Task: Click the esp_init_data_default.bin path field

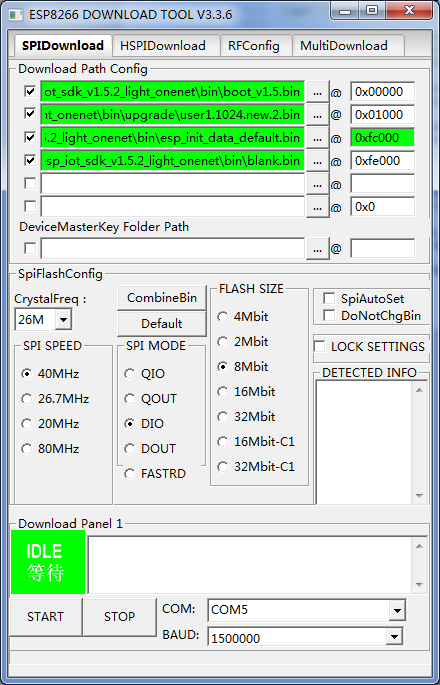Action: click(x=173, y=138)
